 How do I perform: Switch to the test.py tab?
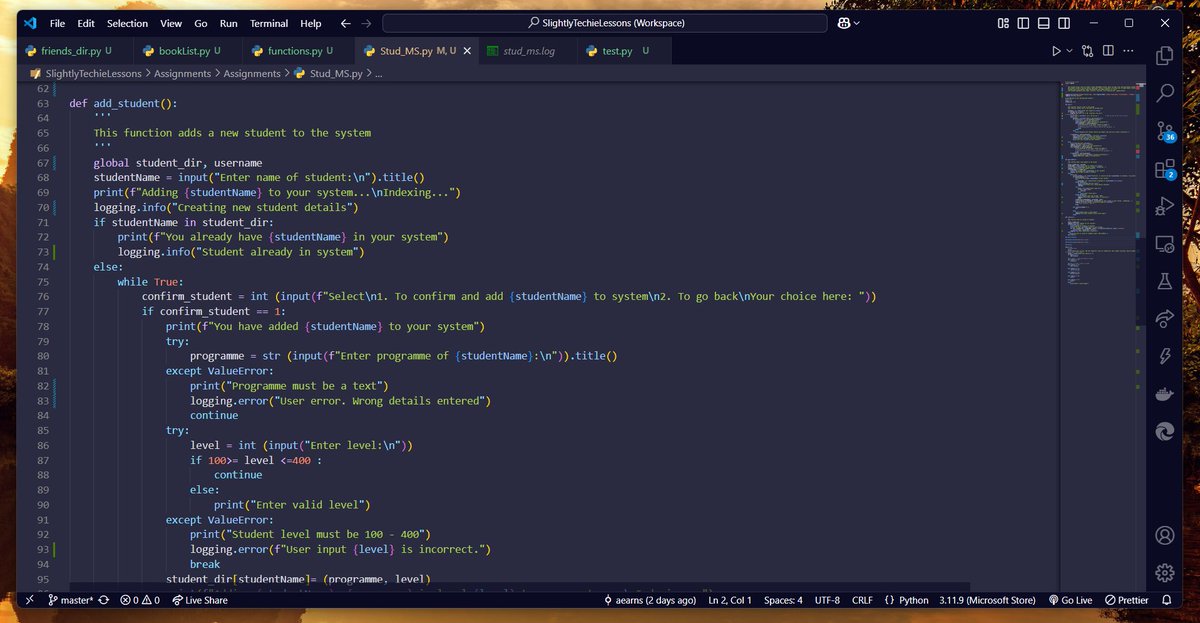click(x=624, y=50)
